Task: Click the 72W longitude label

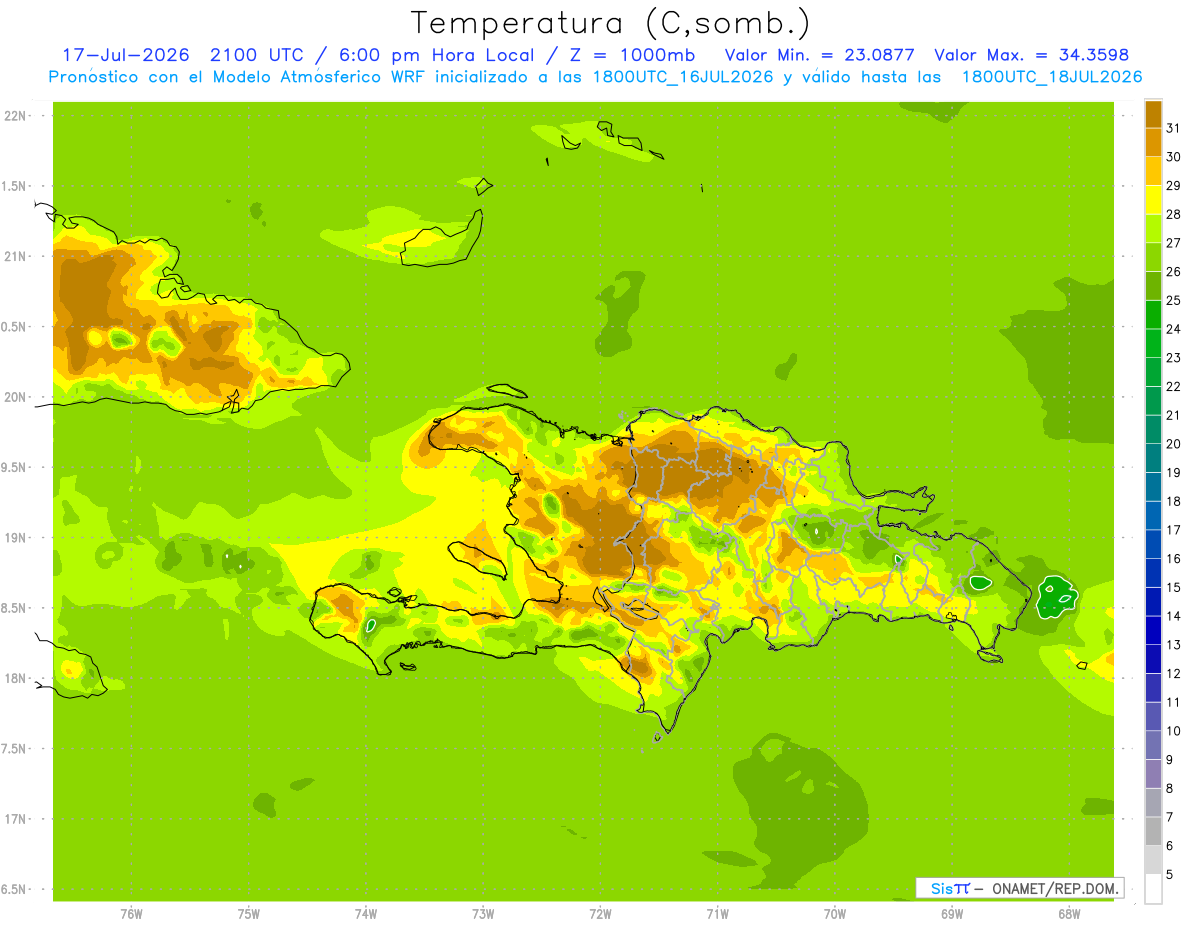Action: point(600,913)
